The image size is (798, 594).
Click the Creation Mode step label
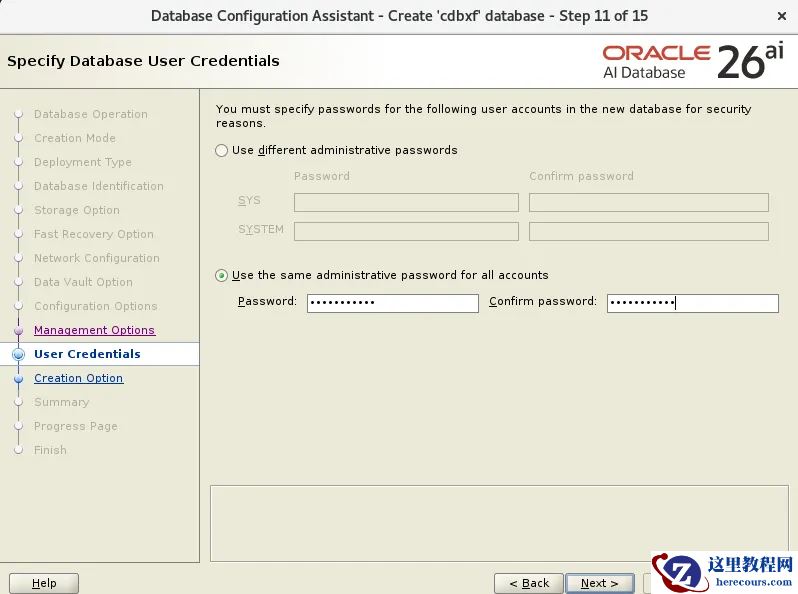[x=75, y=138]
